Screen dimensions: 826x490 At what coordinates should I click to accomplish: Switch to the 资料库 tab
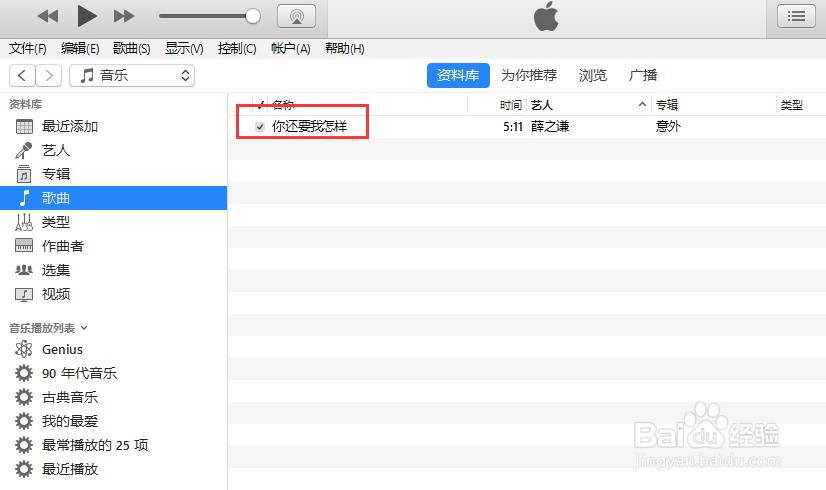click(x=458, y=75)
